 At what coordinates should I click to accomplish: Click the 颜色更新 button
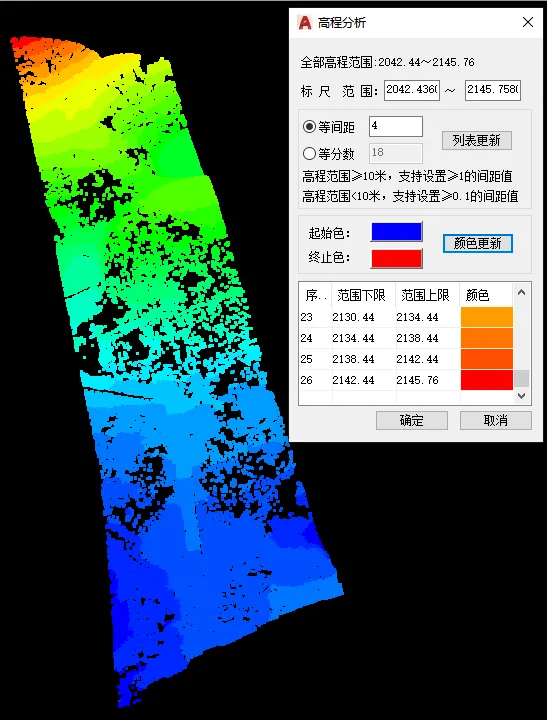click(478, 243)
